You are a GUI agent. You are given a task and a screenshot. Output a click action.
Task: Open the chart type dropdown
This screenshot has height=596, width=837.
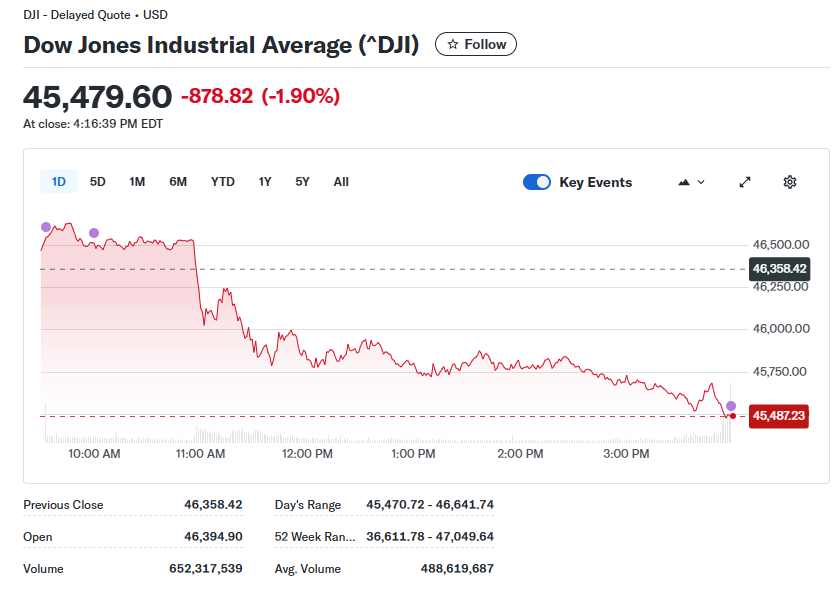[x=692, y=182]
